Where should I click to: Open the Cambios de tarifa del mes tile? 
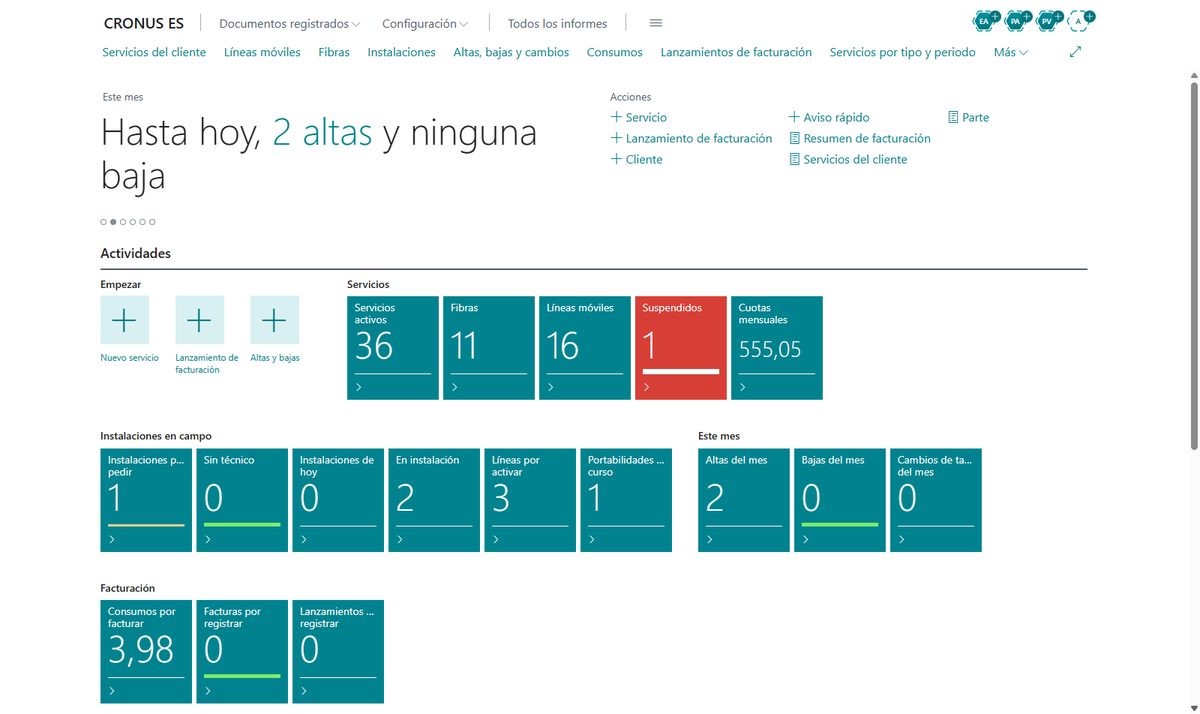(x=936, y=500)
